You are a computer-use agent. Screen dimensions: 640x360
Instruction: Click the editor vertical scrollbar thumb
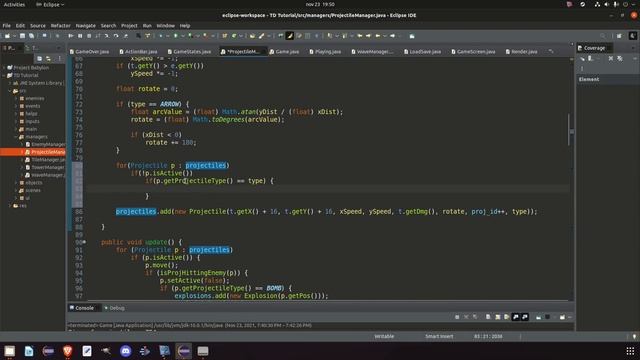click(x=569, y=129)
